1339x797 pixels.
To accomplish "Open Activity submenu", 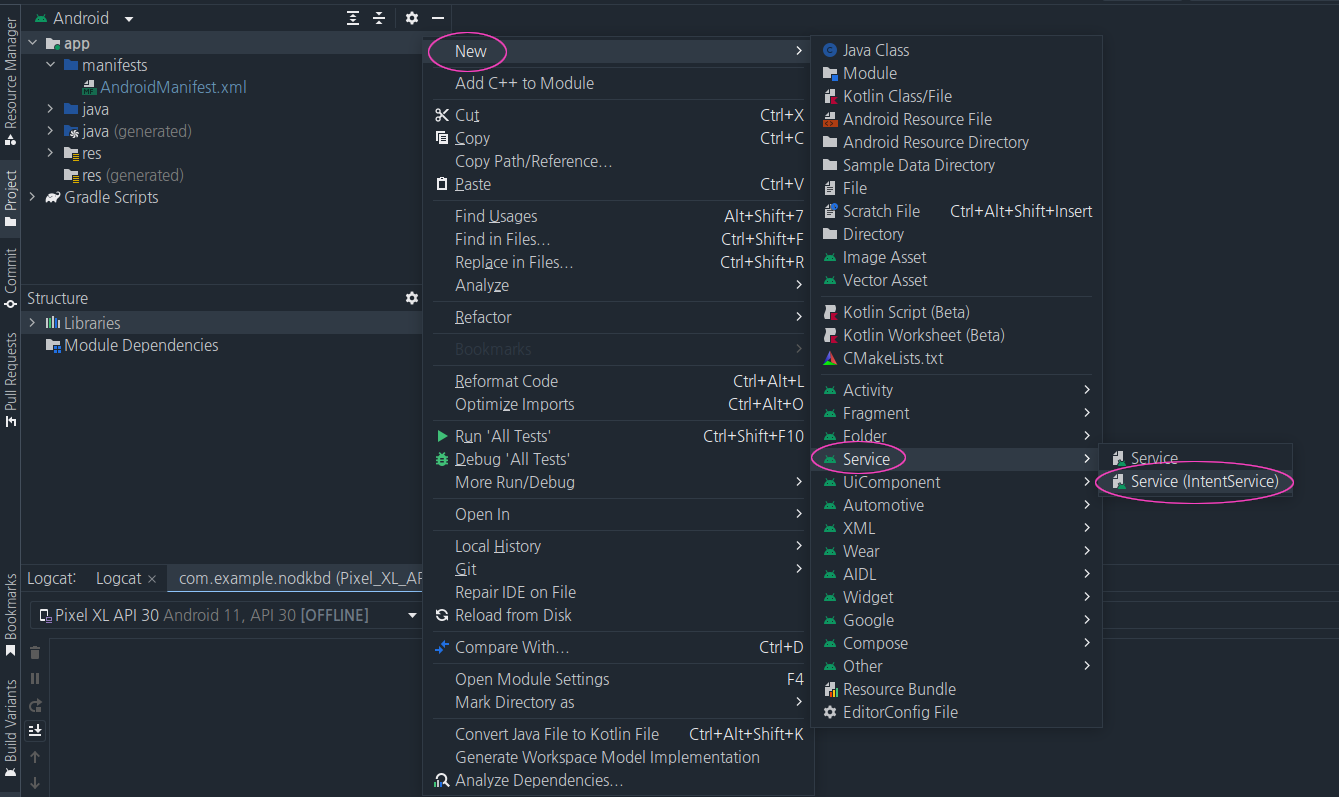I will [956, 390].
